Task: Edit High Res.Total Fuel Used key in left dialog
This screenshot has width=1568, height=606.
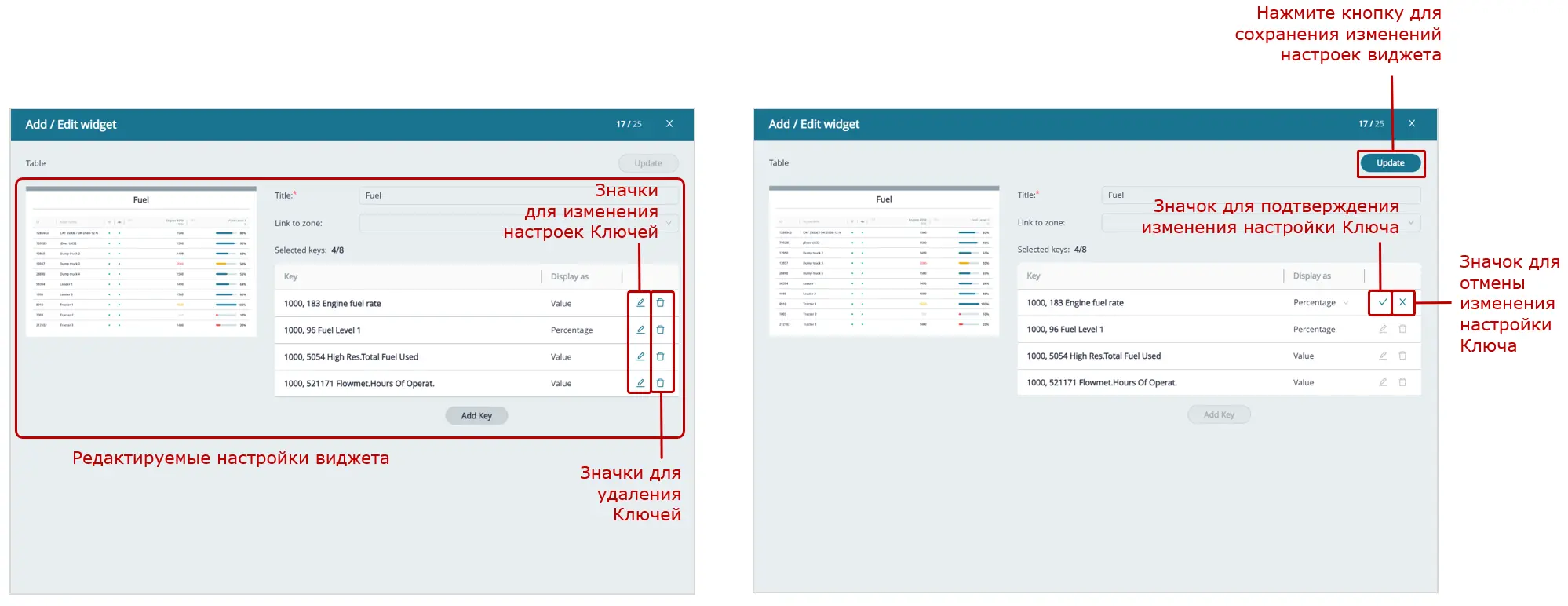Action: (640, 356)
